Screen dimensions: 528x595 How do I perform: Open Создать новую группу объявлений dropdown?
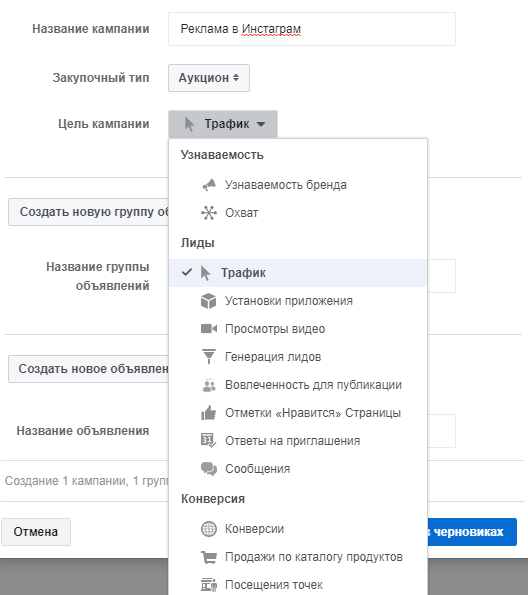(x=88, y=212)
